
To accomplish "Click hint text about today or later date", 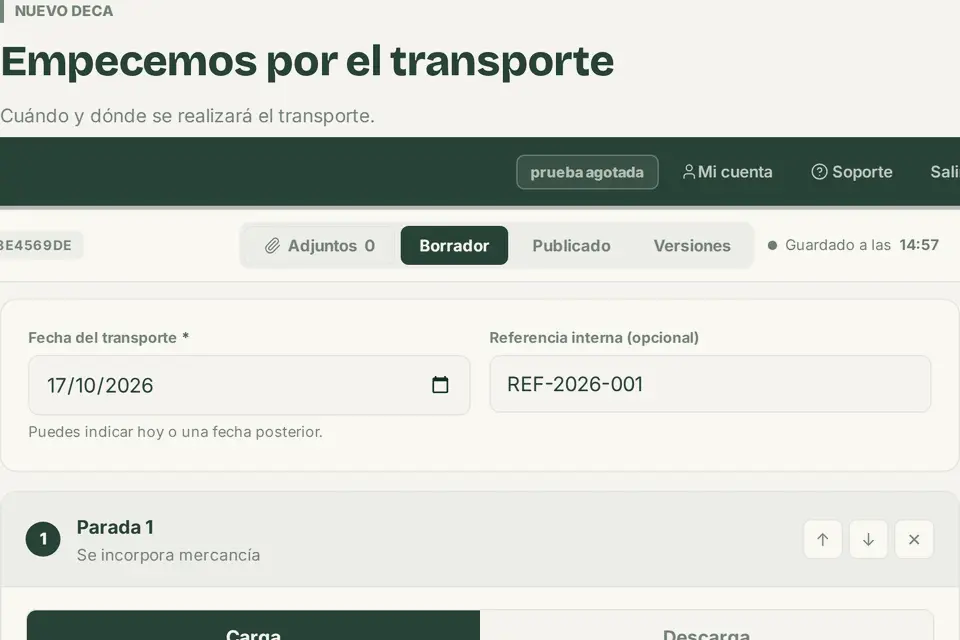I will pos(175,432).
